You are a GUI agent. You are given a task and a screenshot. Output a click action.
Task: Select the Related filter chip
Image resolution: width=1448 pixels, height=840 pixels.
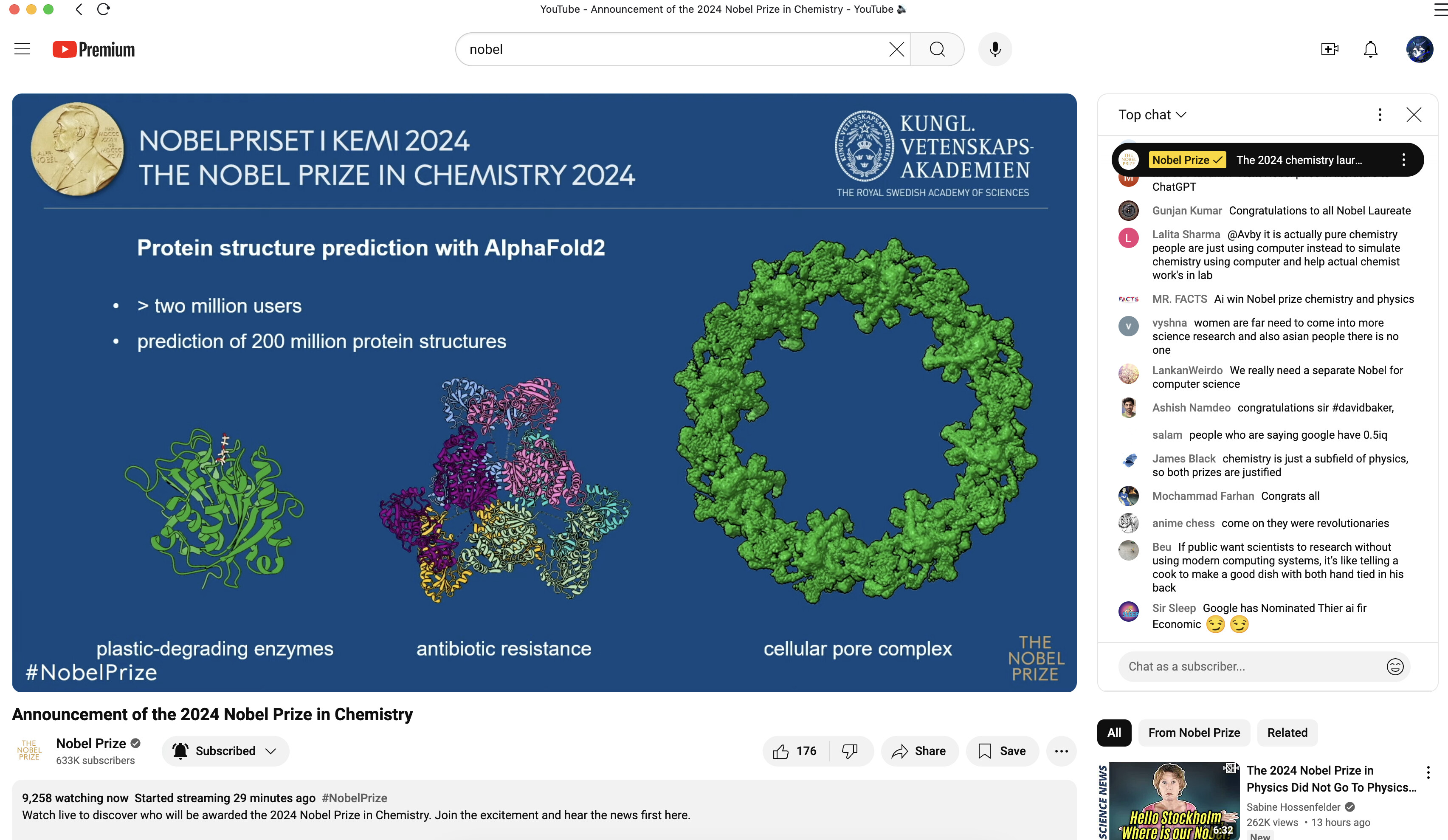pos(1287,733)
